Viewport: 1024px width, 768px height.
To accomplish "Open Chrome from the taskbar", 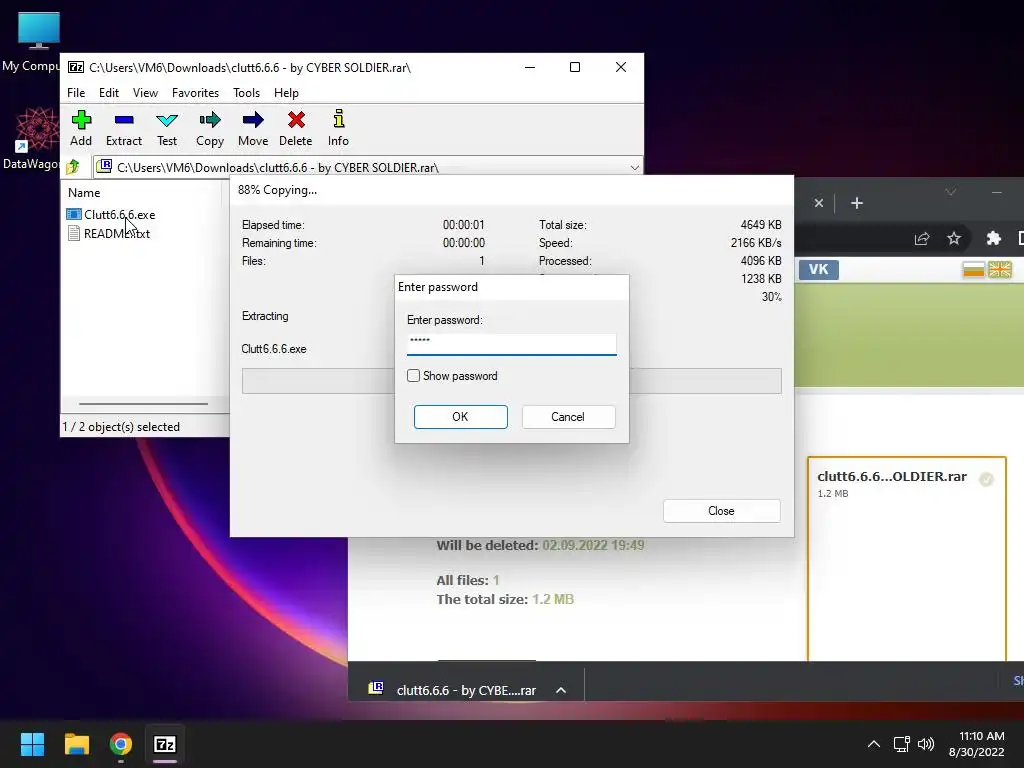I will click(x=121, y=744).
